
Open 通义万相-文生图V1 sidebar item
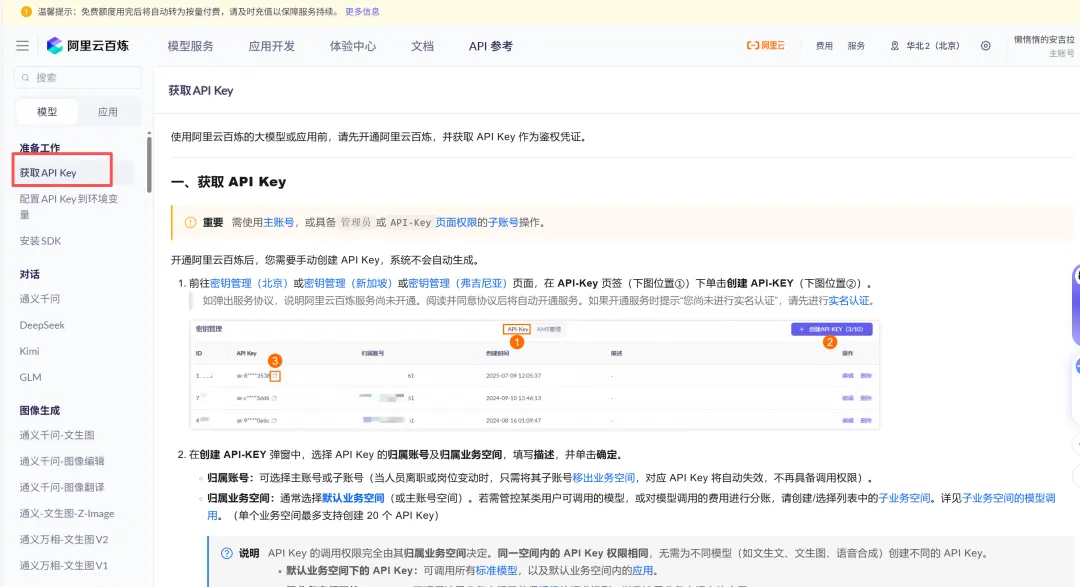tap(63, 566)
